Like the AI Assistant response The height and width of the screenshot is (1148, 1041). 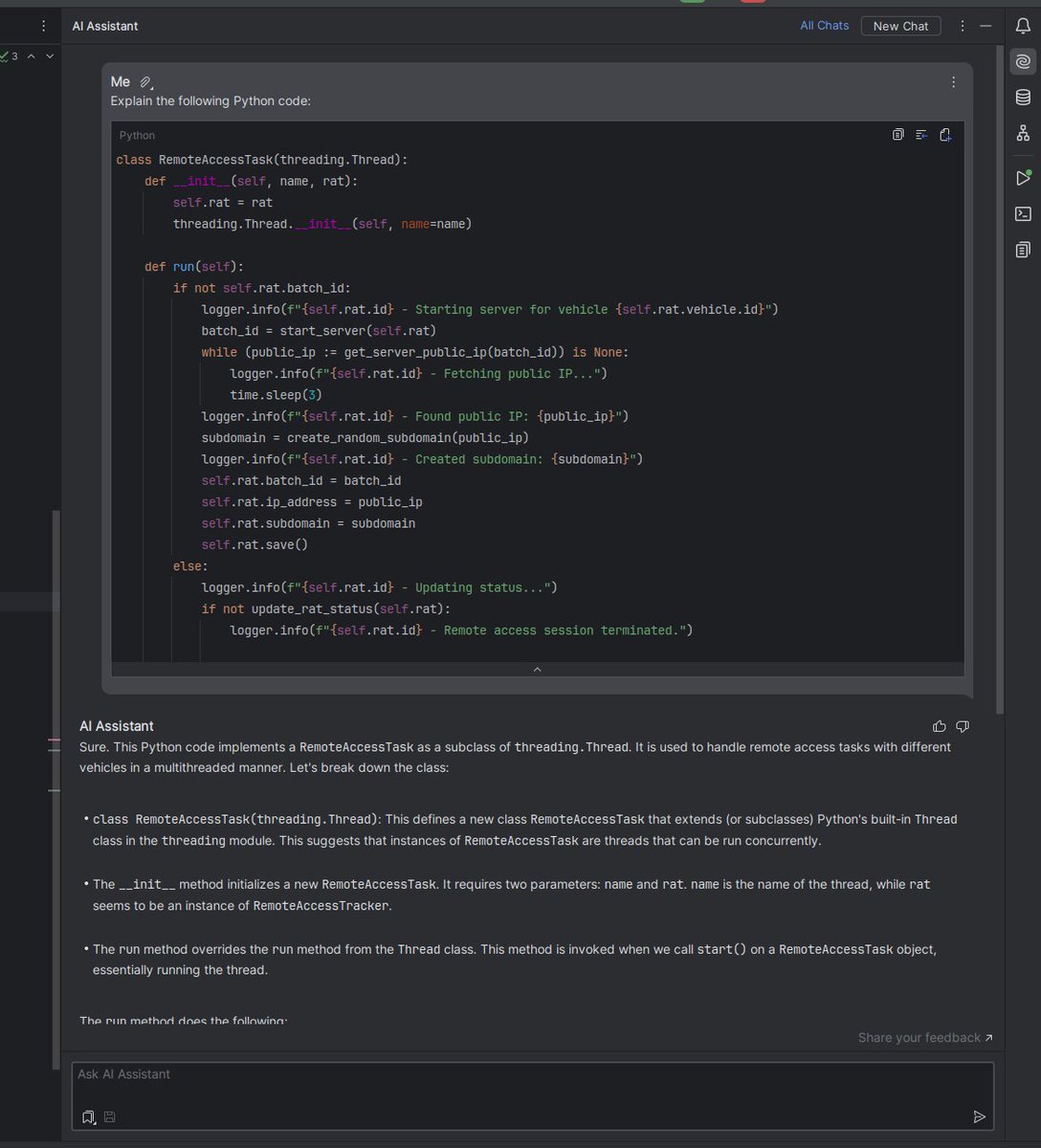point(939,726)
